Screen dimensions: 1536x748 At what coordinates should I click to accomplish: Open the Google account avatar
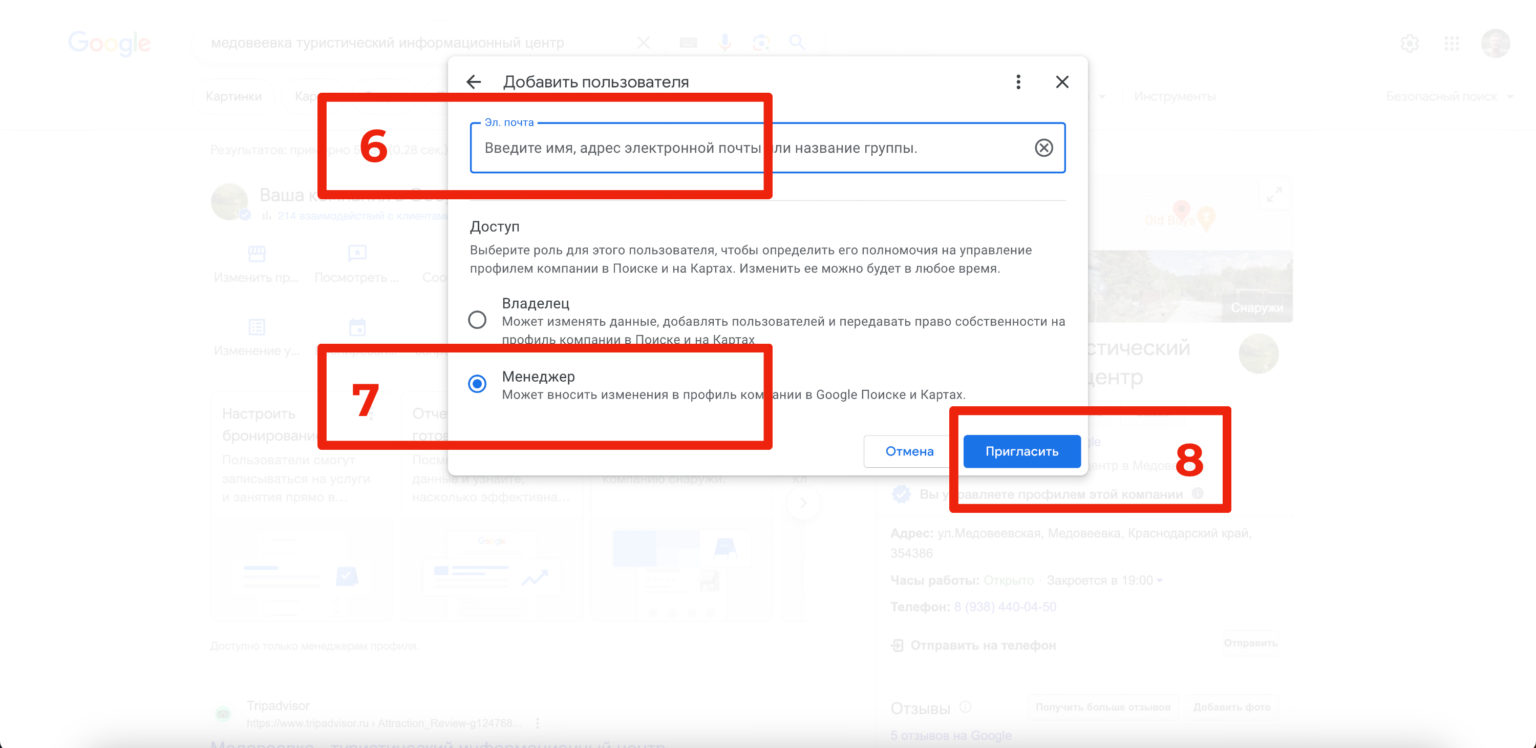tap(1496, 43)
